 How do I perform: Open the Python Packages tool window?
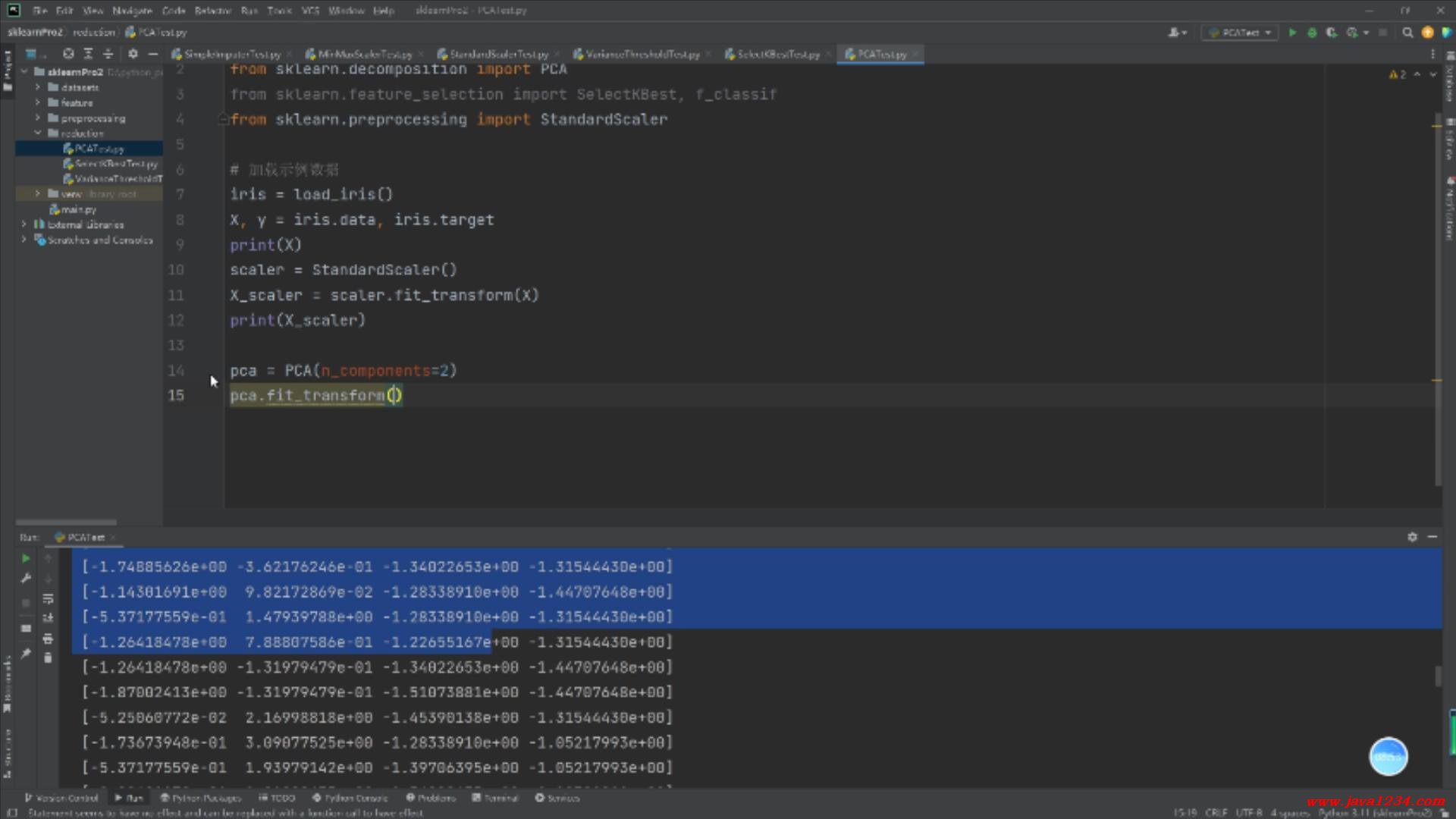[200, 798]
